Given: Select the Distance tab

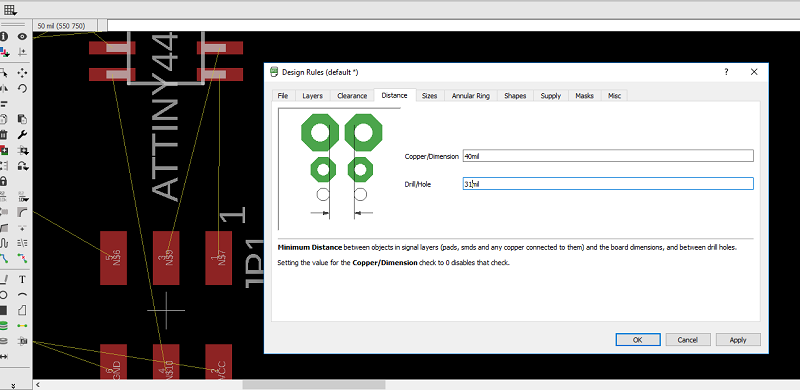Looking at the screenshot, I should click(394, 95).
